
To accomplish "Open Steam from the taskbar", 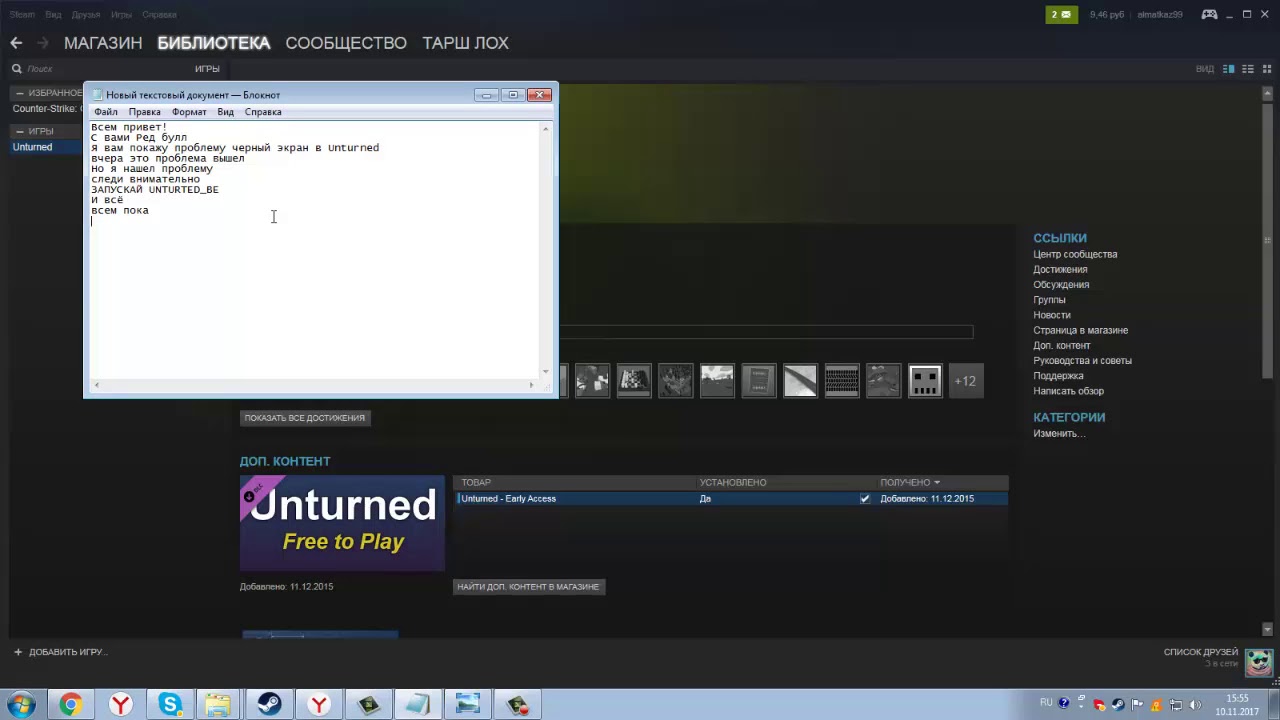I will (269, 705).
